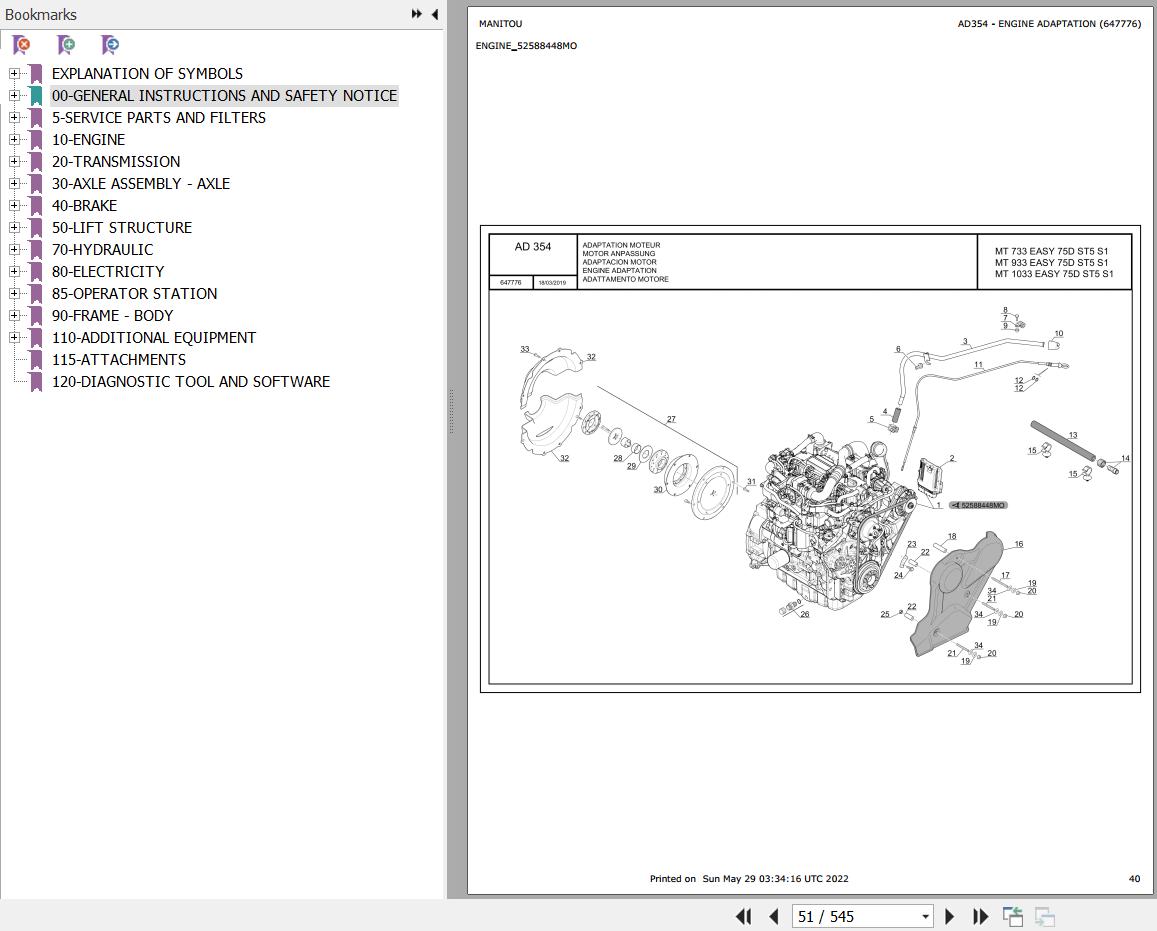The image size is (1157, 931).
Task: Expand the 10-ENGINE bookmark node
Action: pyautogui.click(x=14, y=139)
